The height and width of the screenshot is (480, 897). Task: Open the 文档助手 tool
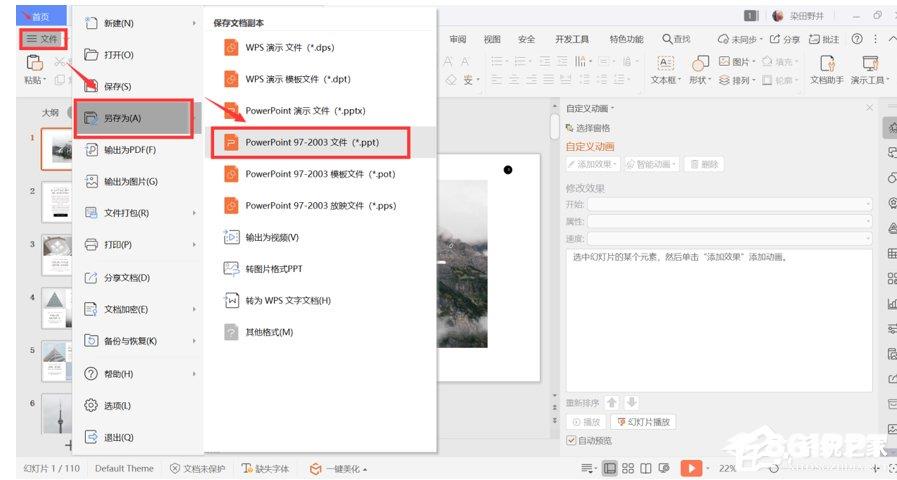coord(827,70)
